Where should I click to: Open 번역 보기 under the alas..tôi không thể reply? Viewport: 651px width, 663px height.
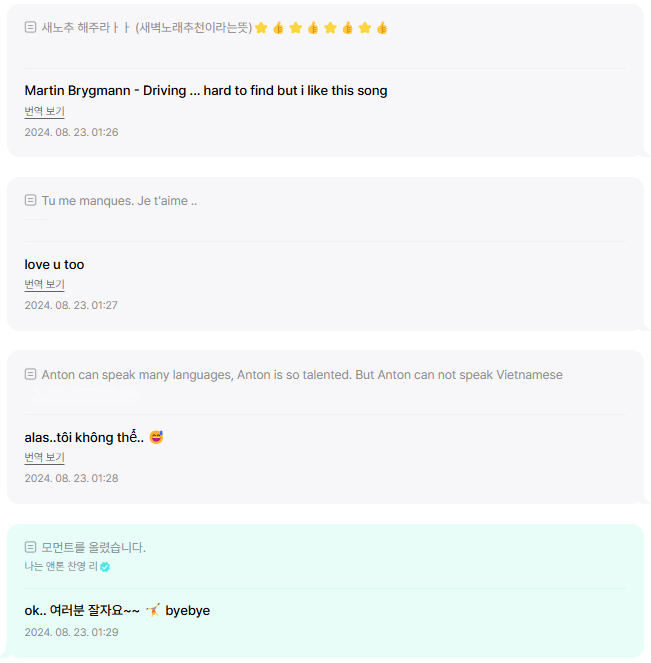pyautogui.click(x=44, y=458)
